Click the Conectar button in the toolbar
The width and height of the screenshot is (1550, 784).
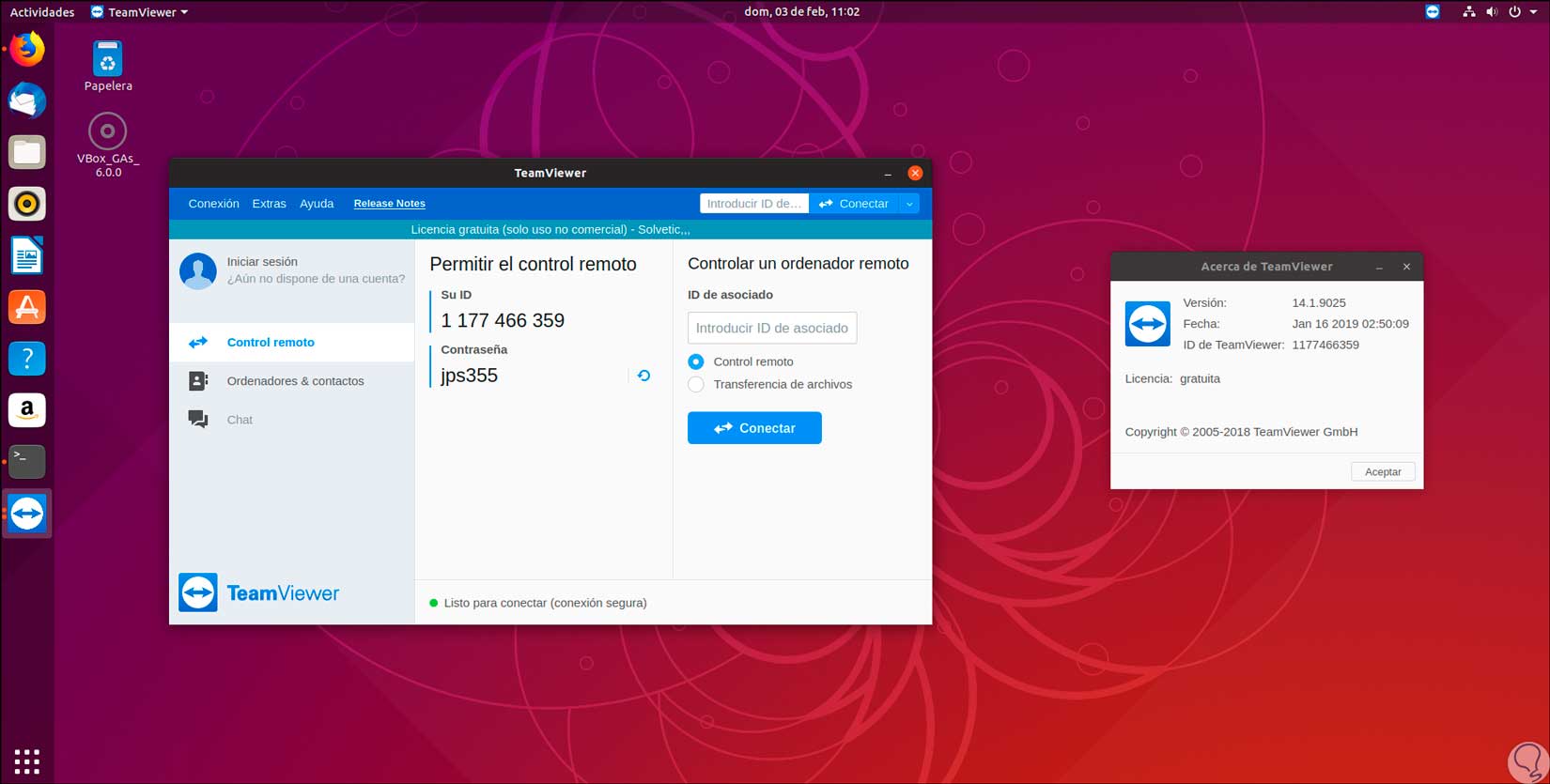854,204
